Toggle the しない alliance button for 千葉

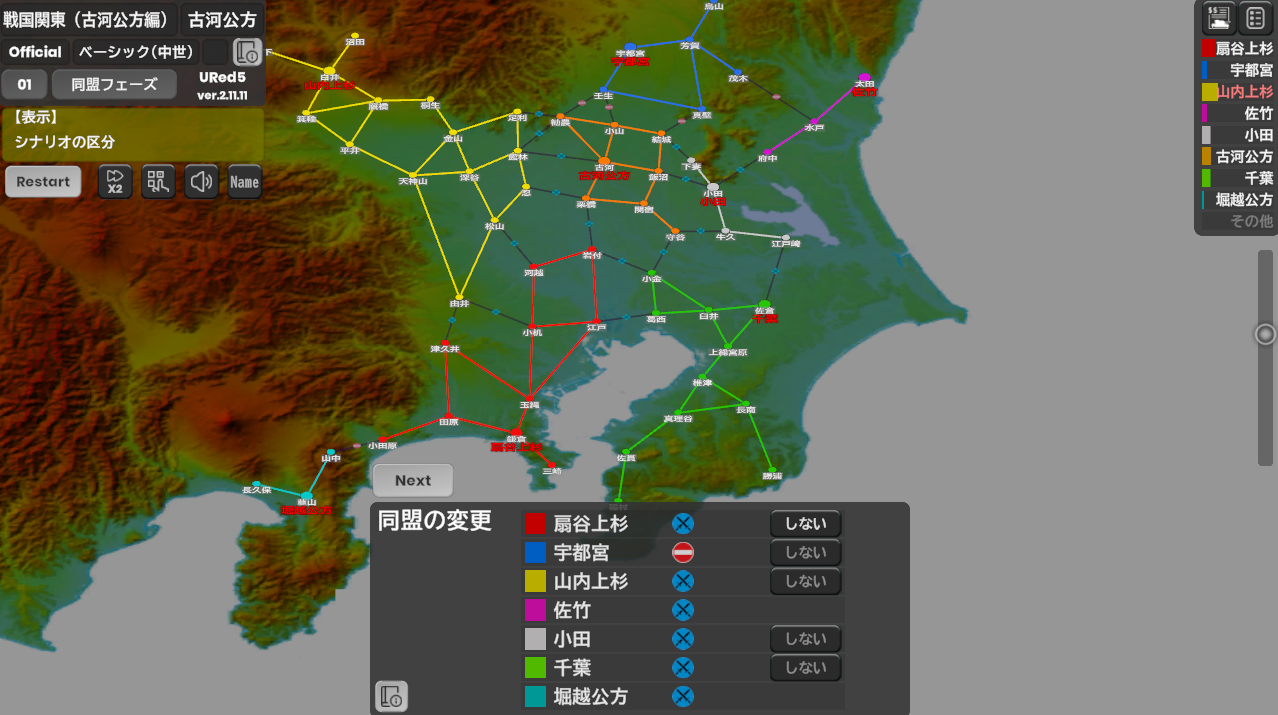pyautogui.click(x=805, y=668)
